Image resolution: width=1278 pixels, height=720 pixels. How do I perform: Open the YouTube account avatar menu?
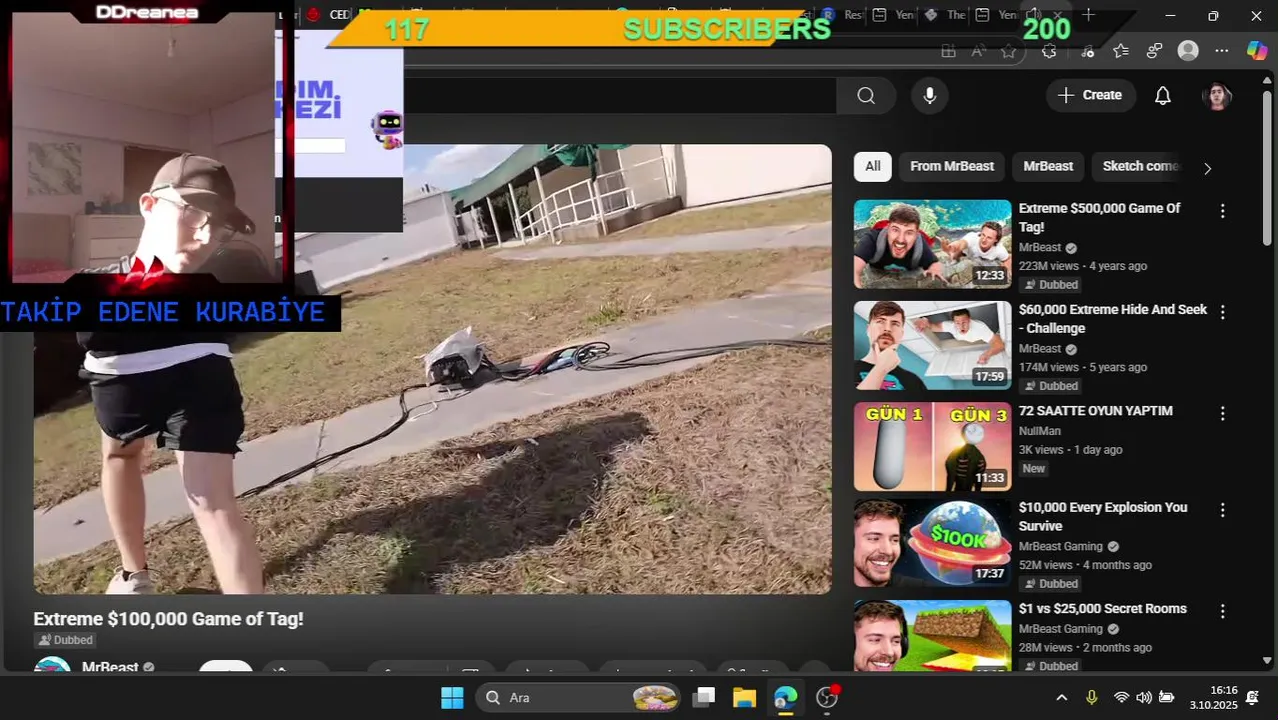click(x=1217, y=95)
